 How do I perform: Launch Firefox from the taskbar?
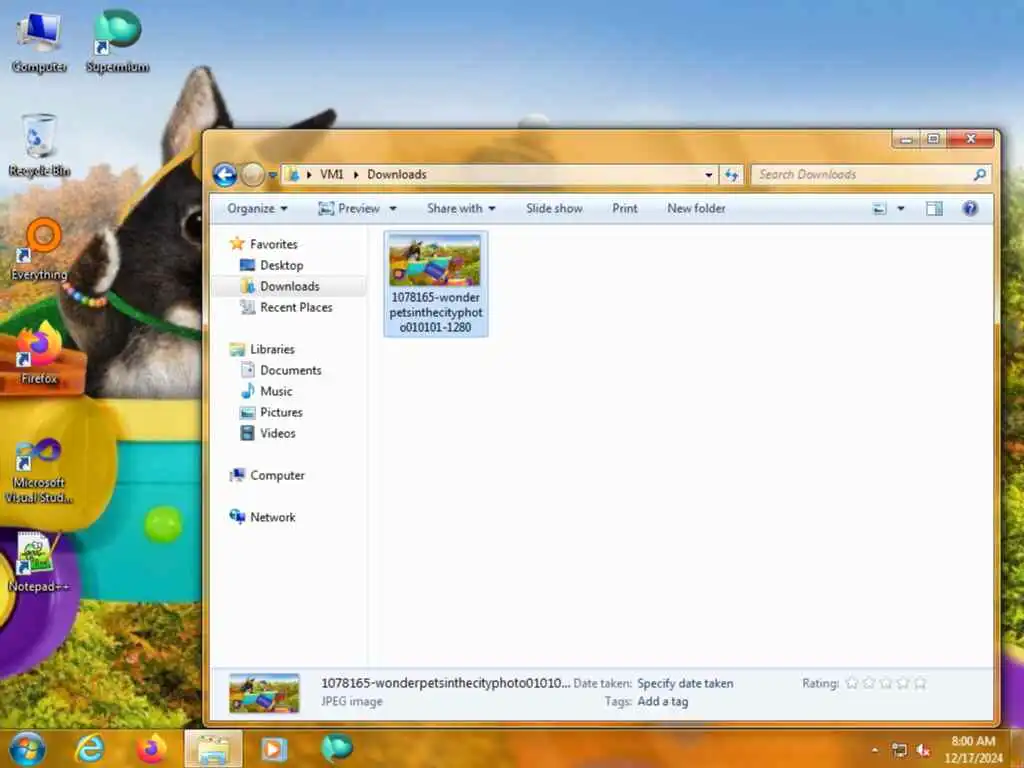(151, 749)
